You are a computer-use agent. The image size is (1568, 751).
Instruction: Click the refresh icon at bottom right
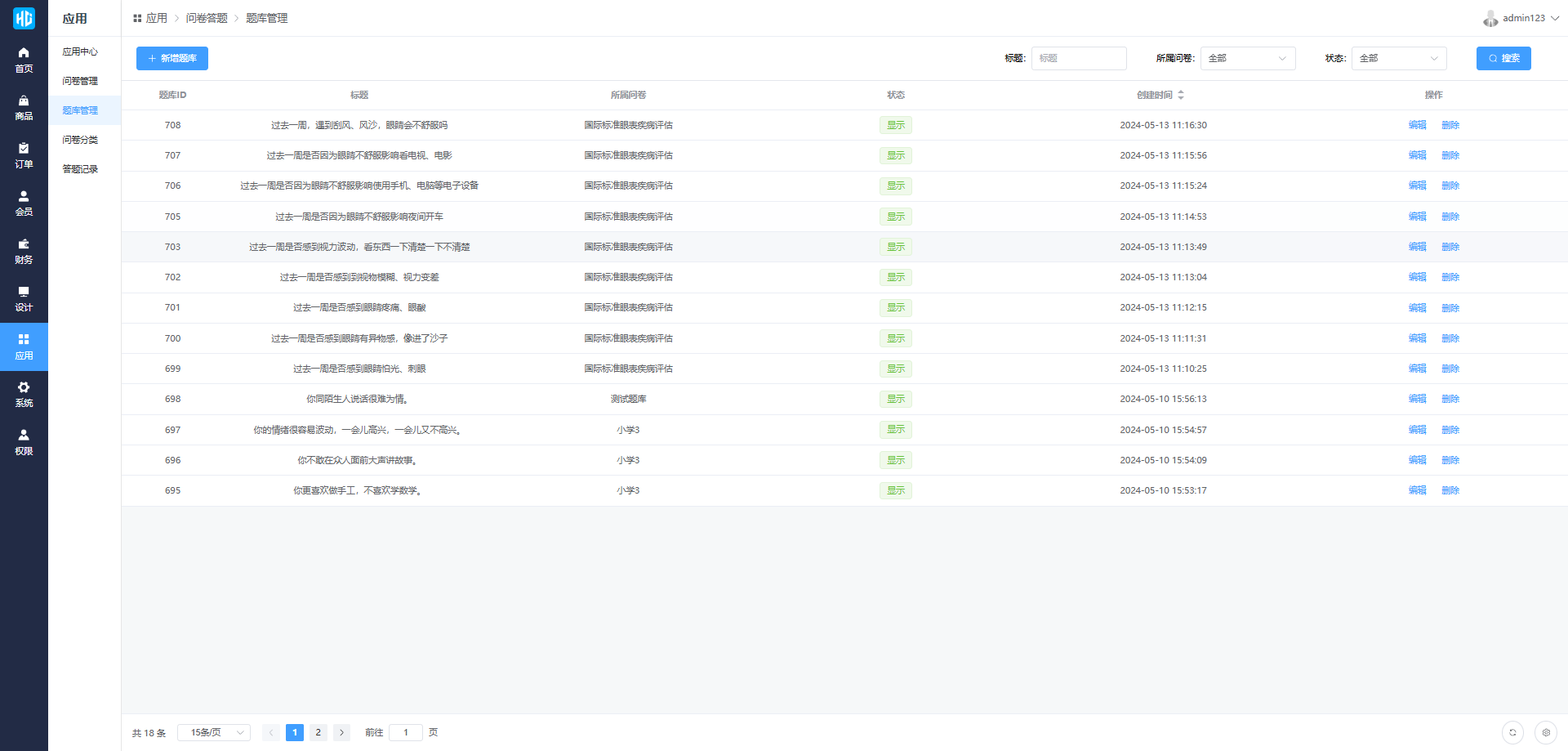[x=1512, y=733]
